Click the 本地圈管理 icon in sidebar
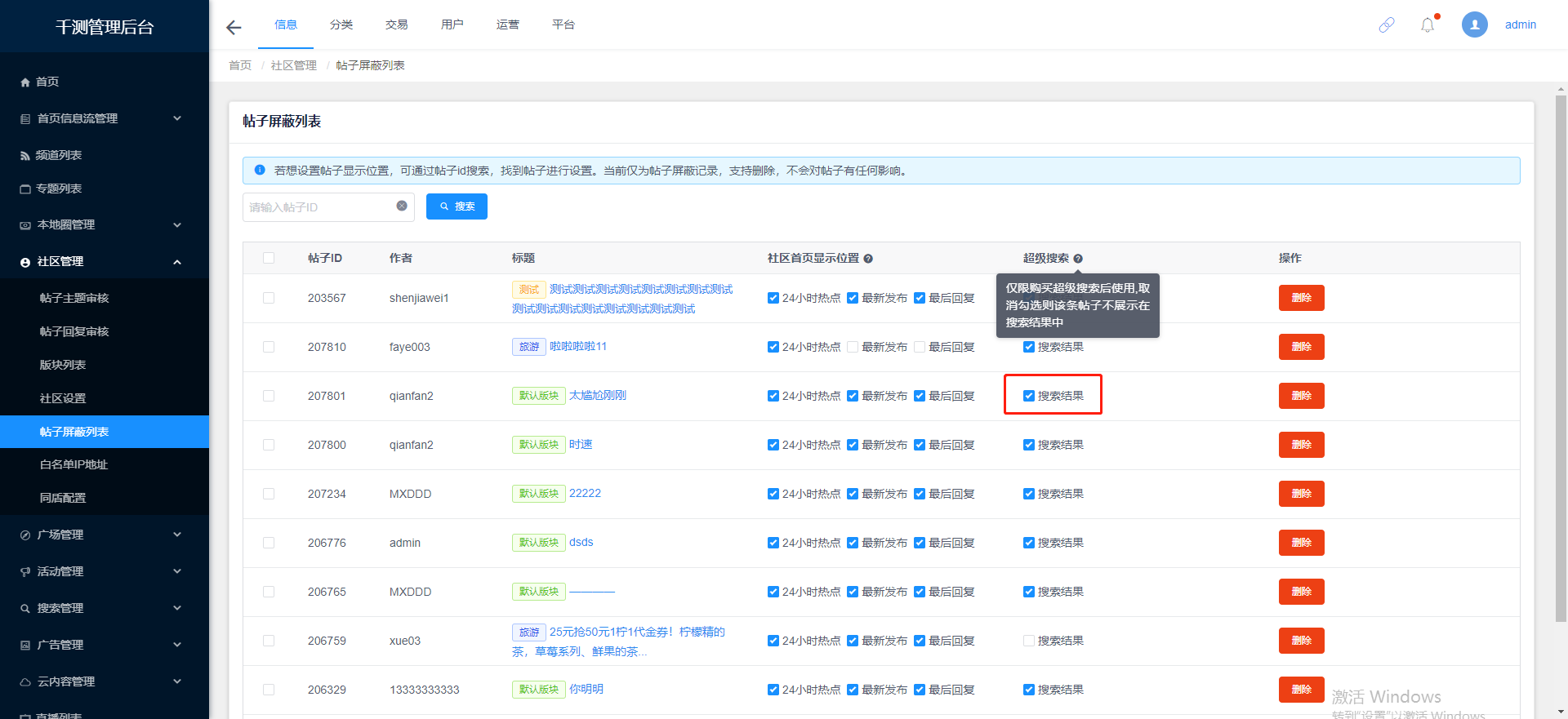The height and width of the screenshot is (719, 1568). pos(25,225)
